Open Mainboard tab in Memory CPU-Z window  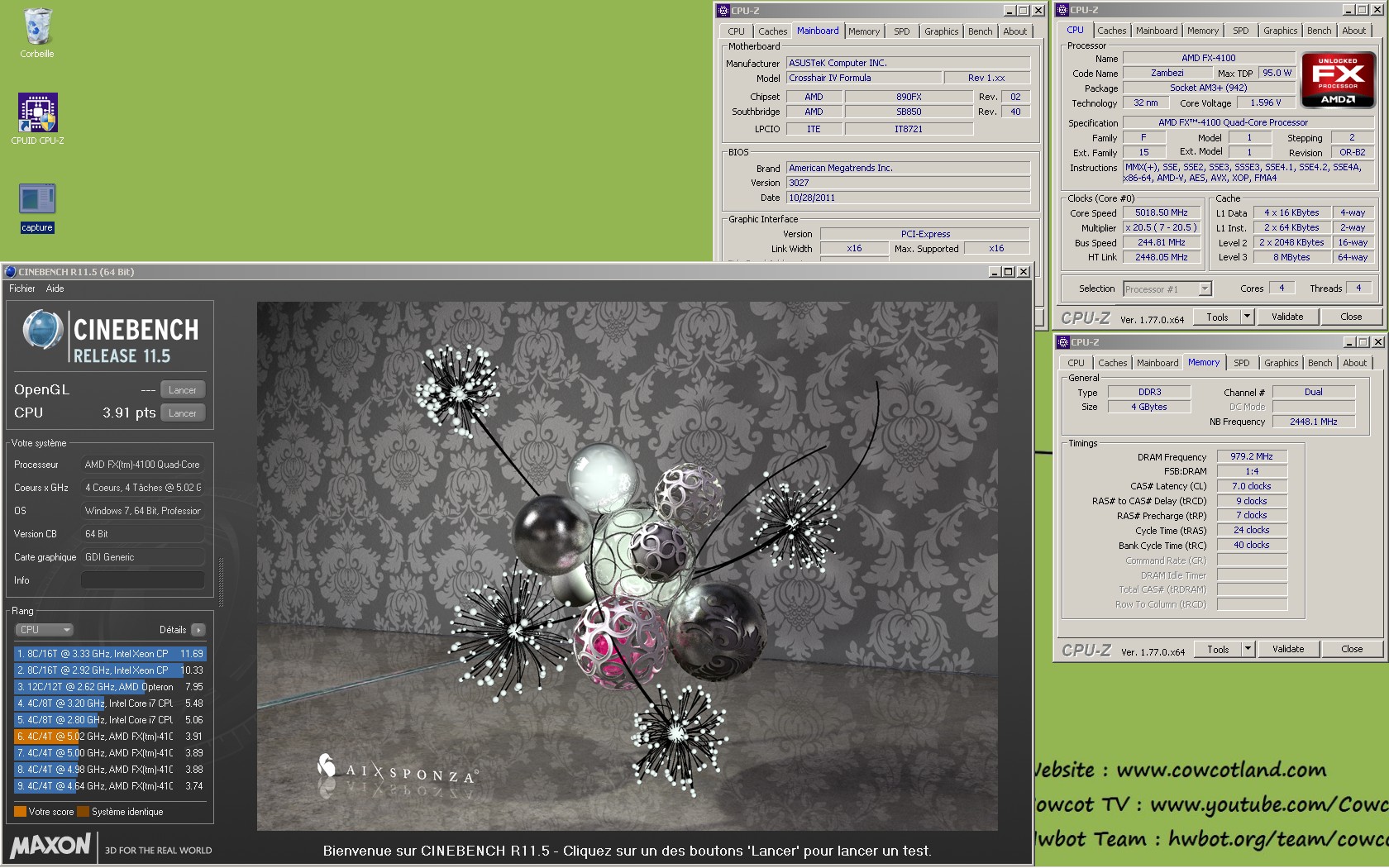tap(1157, 363)
